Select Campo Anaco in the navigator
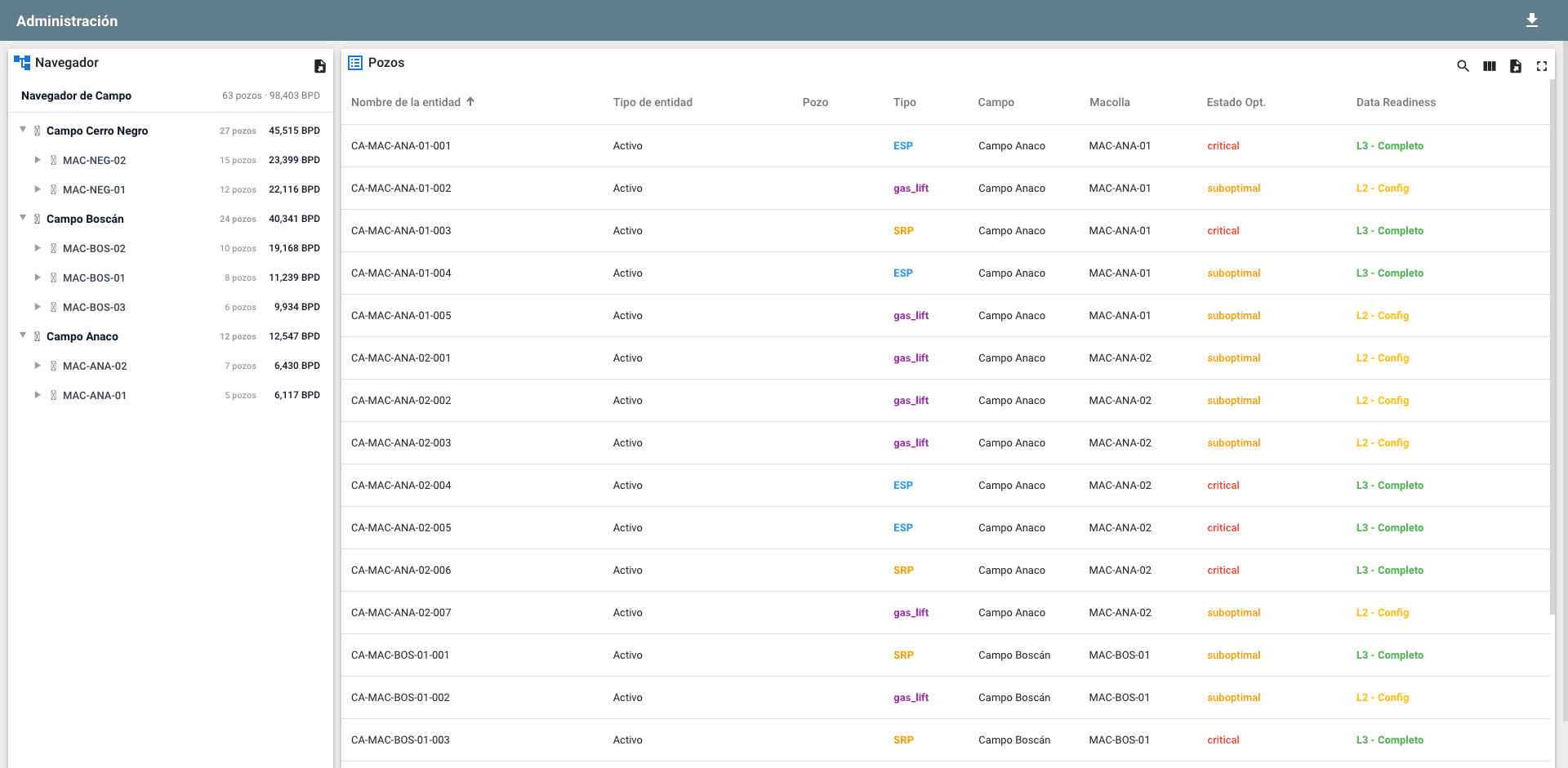The image size is (1568, 768). click(82, 336)
